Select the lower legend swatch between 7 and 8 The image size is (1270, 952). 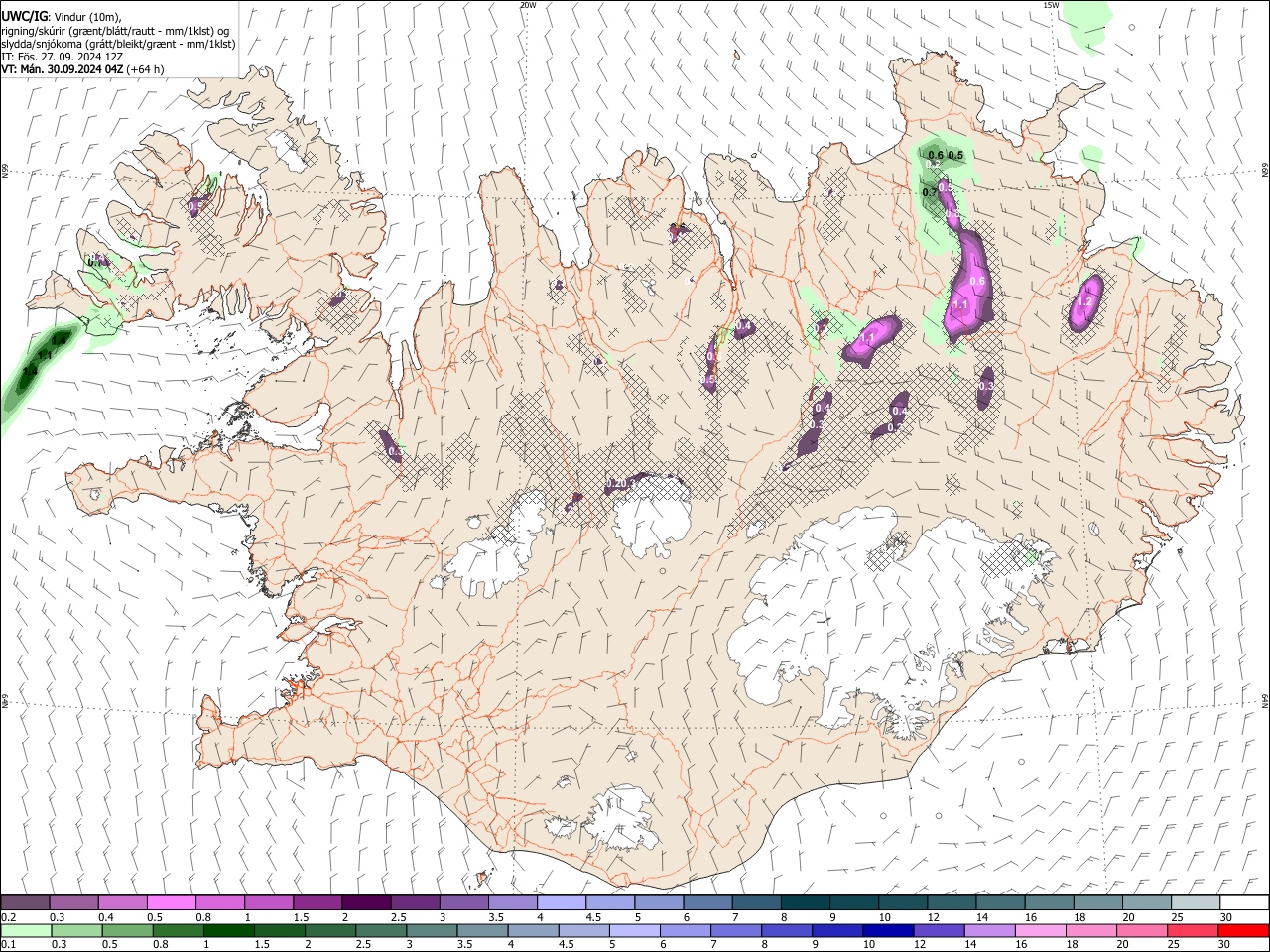click(x=736, y=930)
